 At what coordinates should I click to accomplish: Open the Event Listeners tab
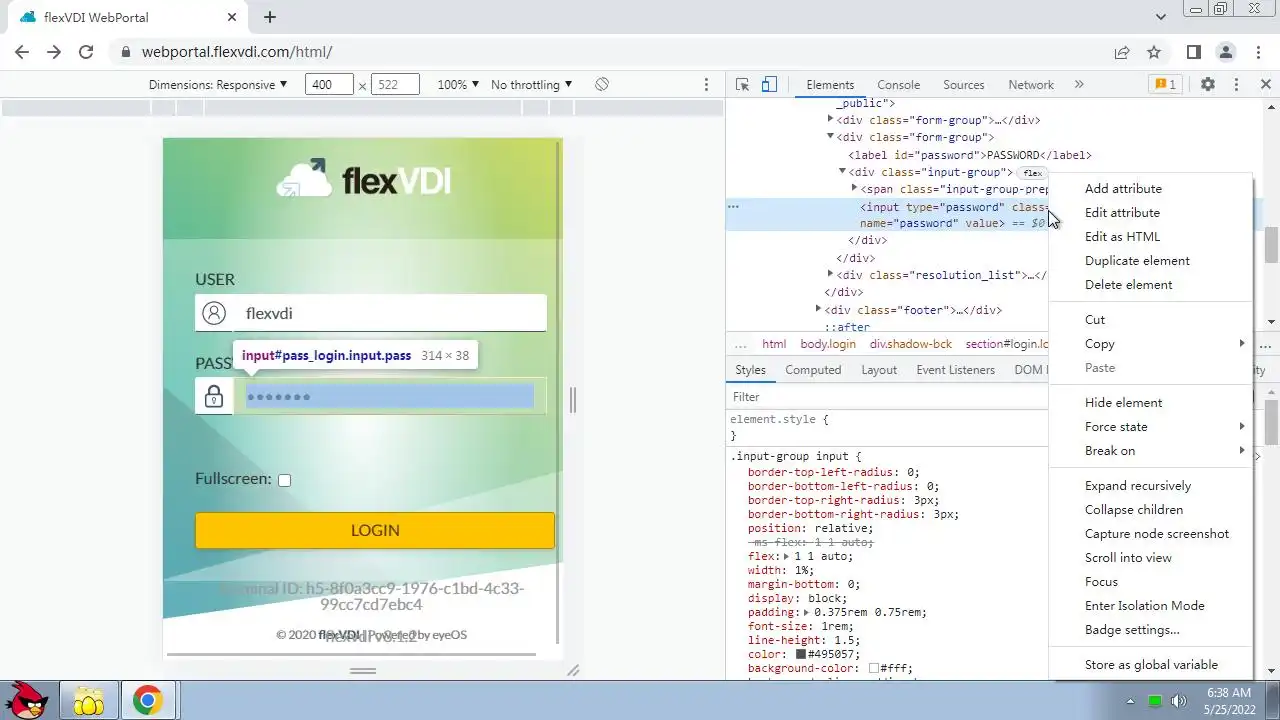click(x=956, y=370)
